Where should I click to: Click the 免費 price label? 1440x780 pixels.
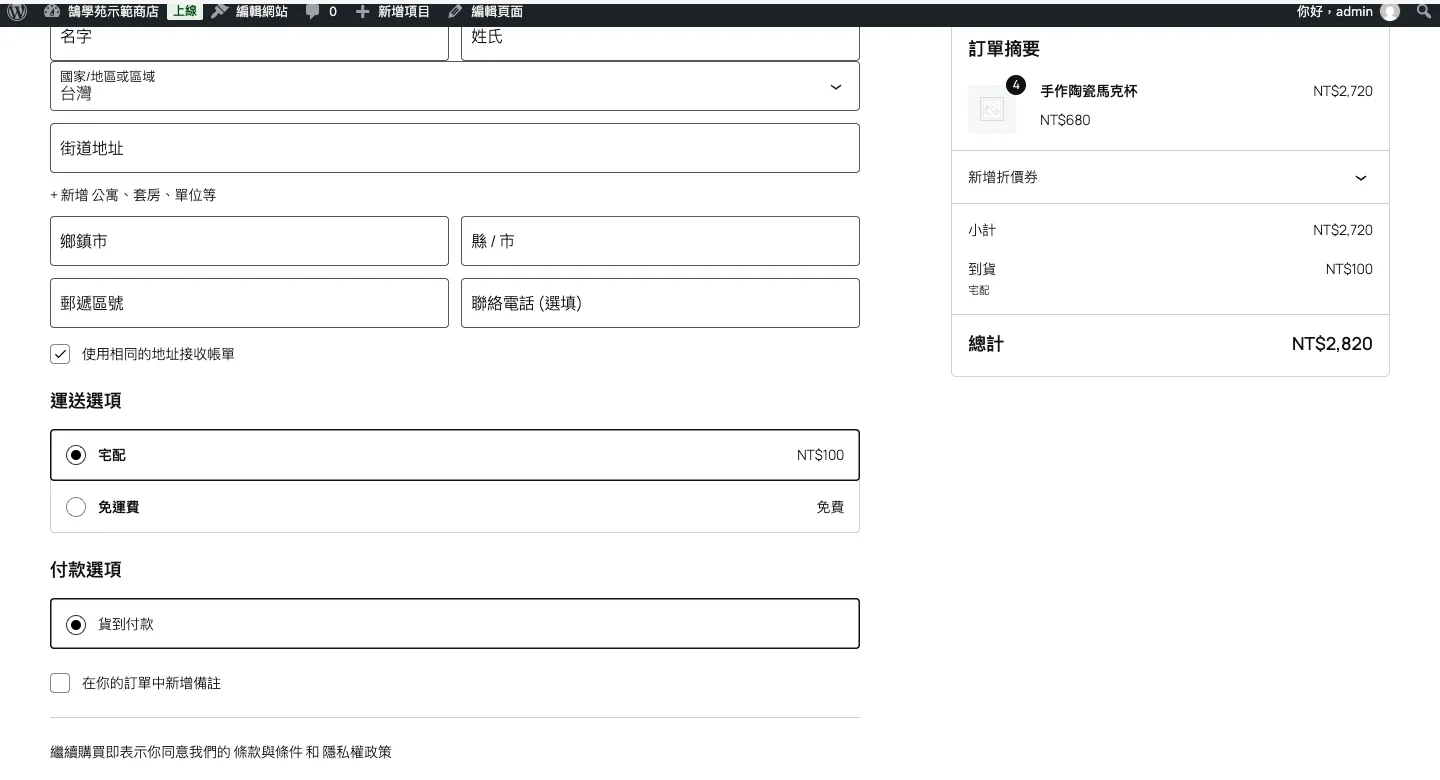click(830, 507)
